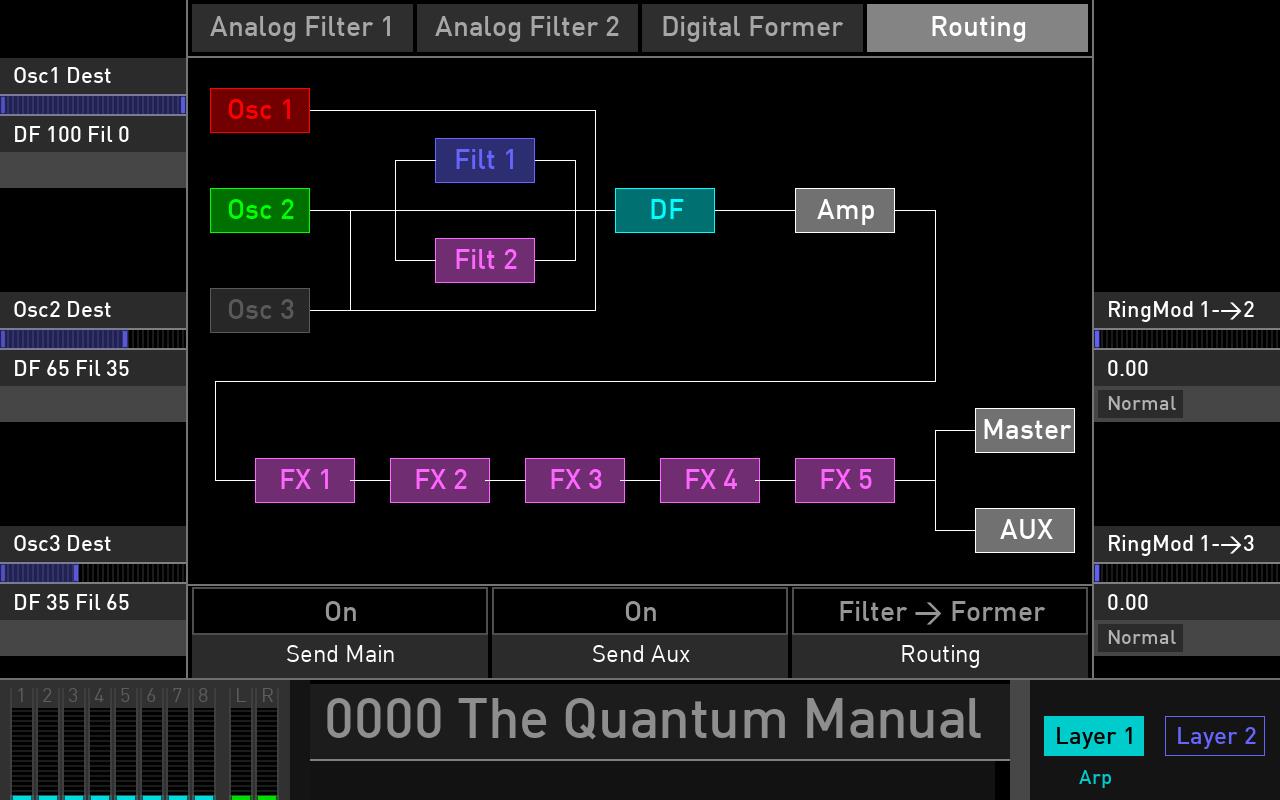Adjust the Osc1 Dest slider

[93, 103]
